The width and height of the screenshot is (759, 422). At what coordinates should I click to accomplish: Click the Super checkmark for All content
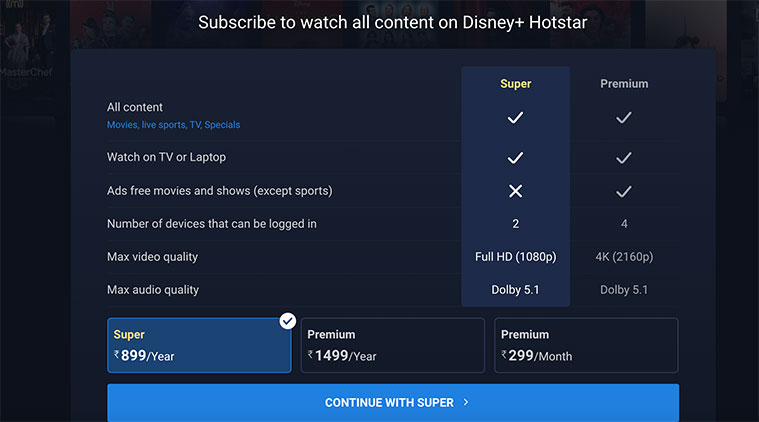[x=515, y=118]
